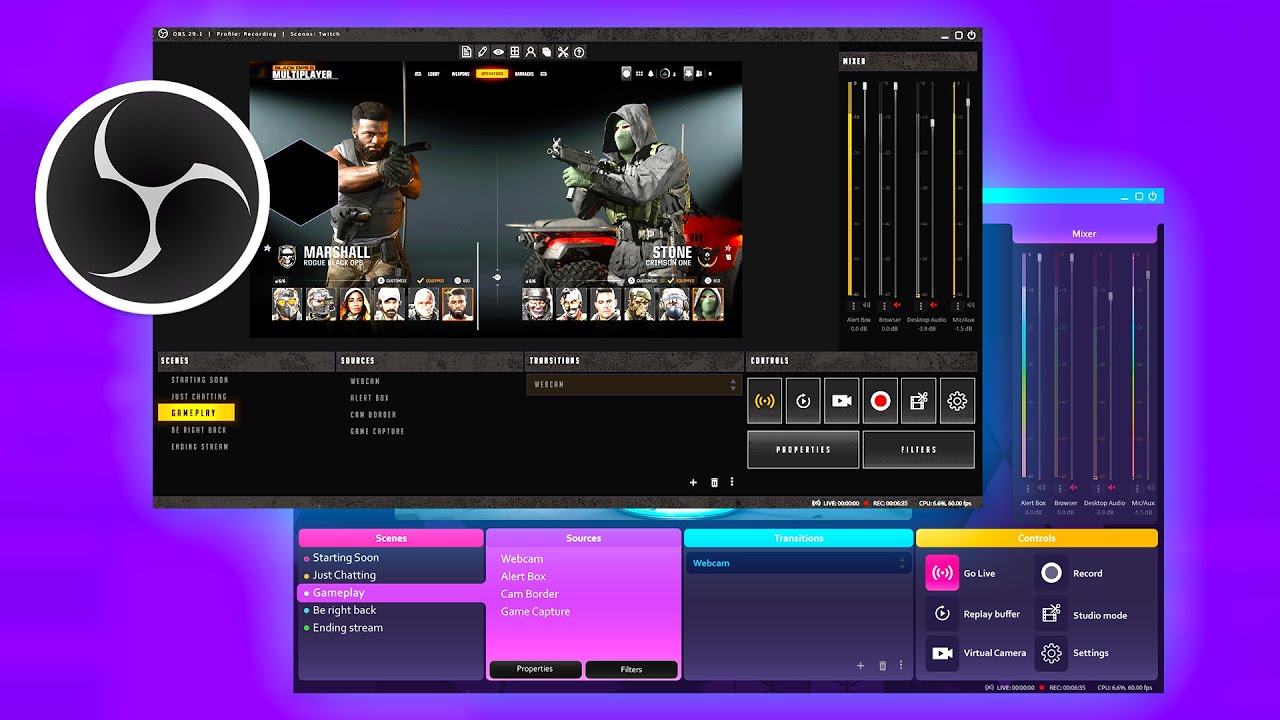Open the three-dot menu in purple Transitions panel
The image size is (1280, 720).
click(901, 665)
